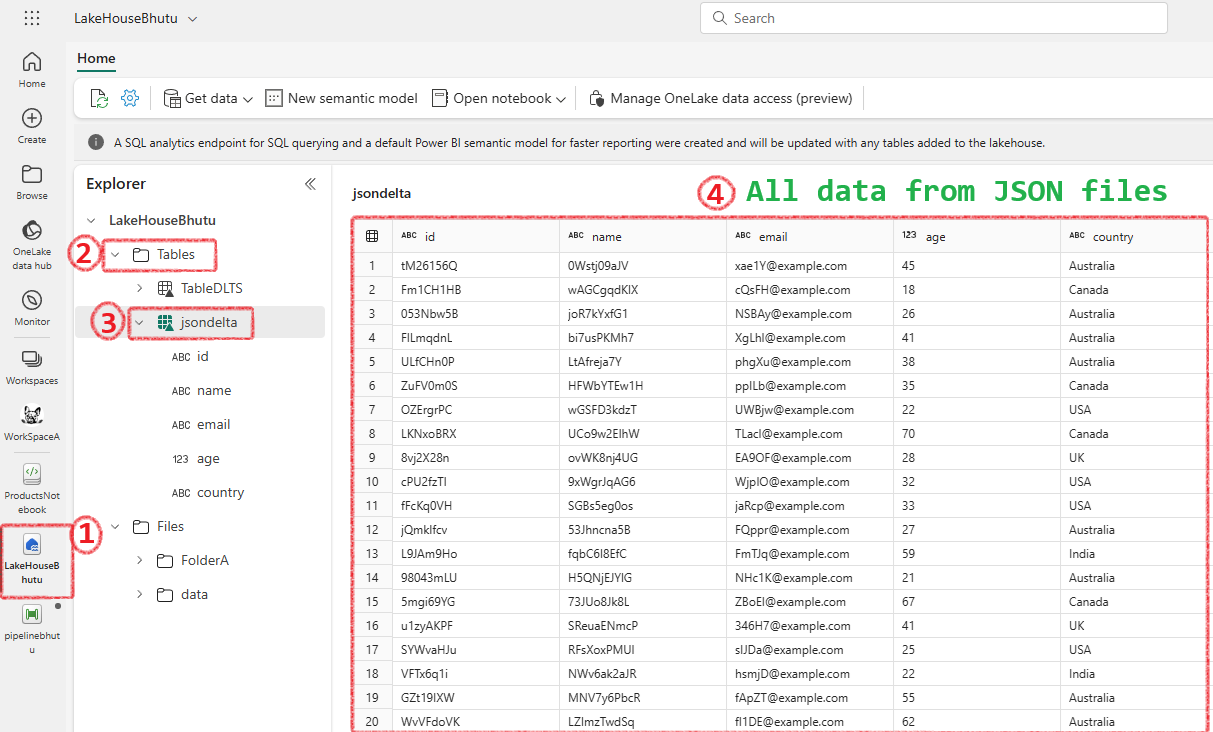Click the TableDLTS table icon

click(166, 288)
